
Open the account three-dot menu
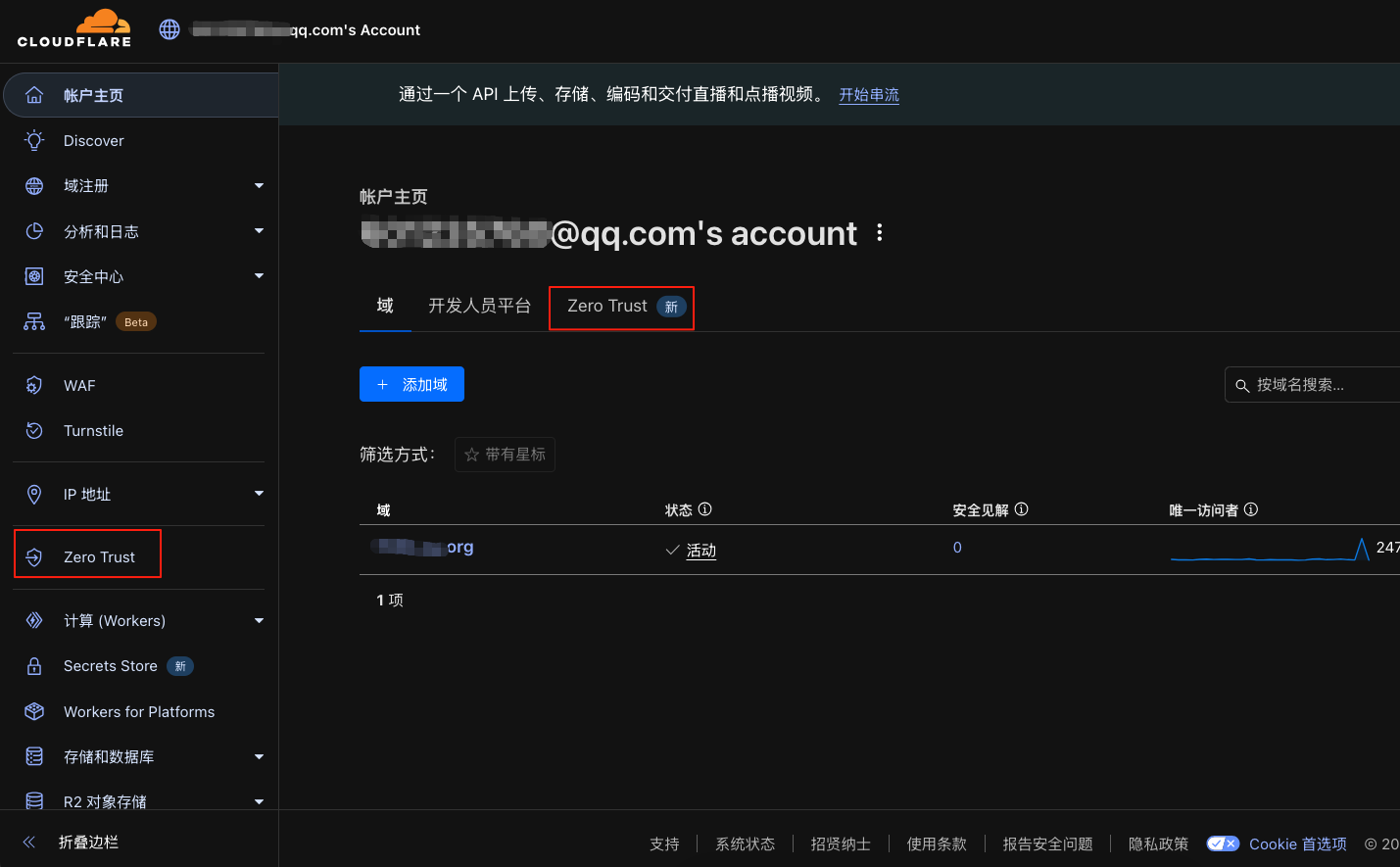tap(880, 232)
